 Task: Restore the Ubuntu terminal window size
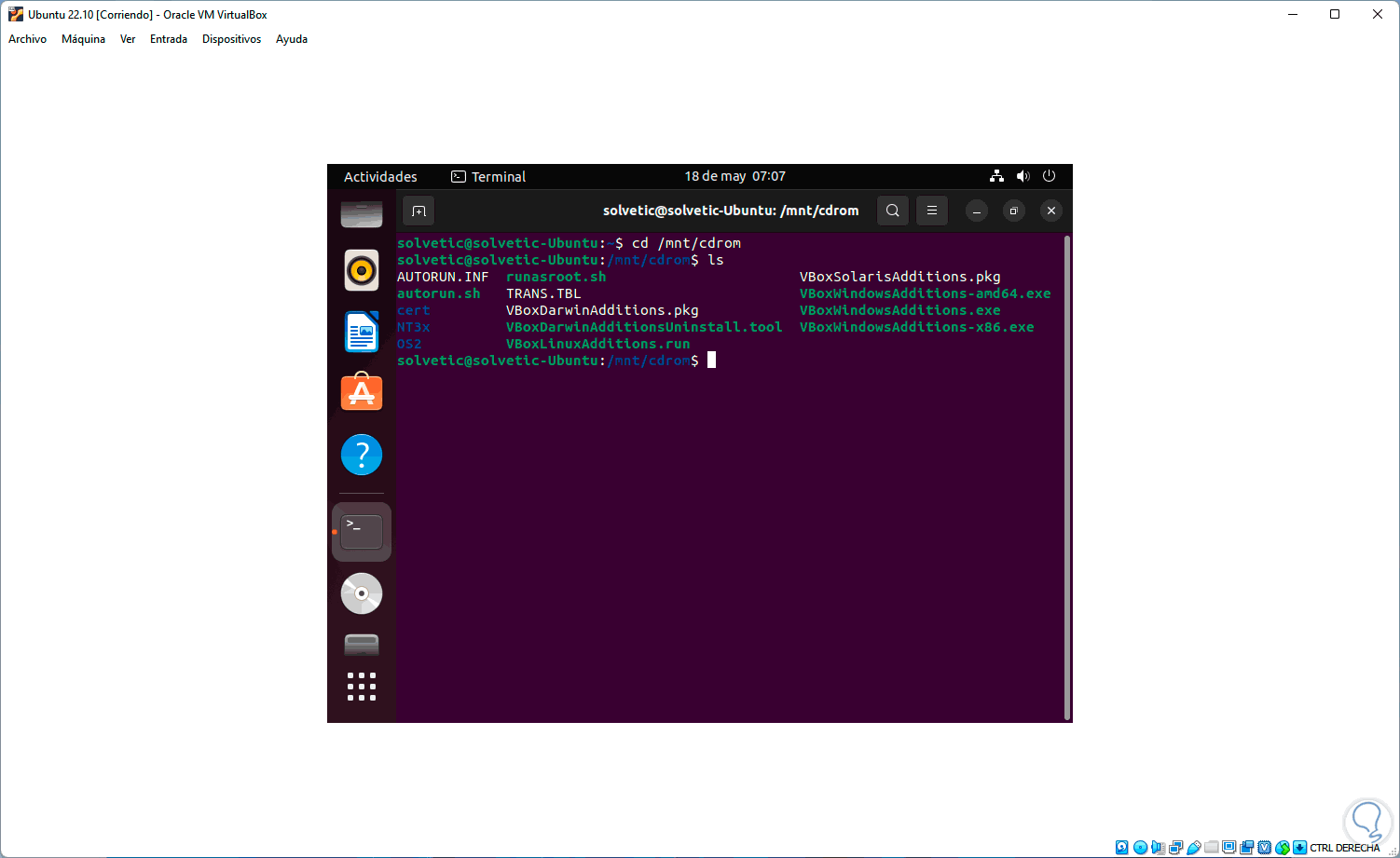(x=1014, y=211)
